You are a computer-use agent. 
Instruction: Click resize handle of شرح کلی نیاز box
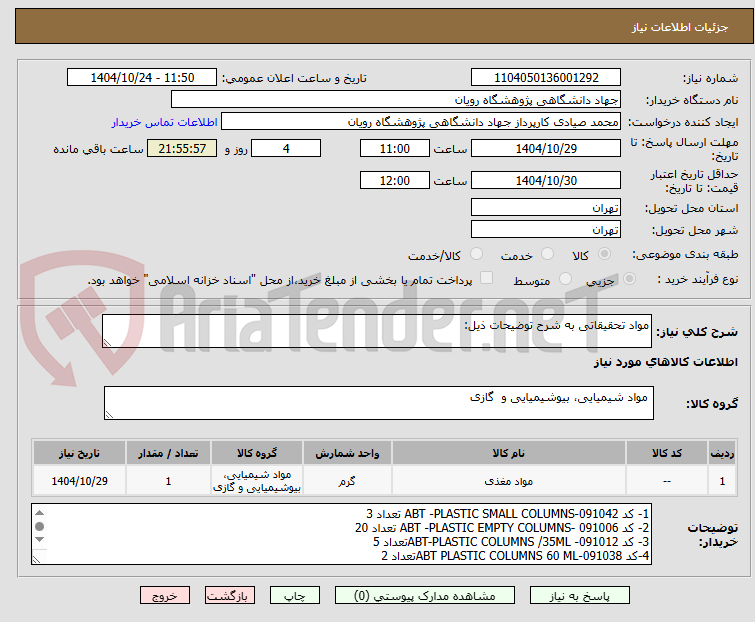pyautogui.click(x=107, y=342)
